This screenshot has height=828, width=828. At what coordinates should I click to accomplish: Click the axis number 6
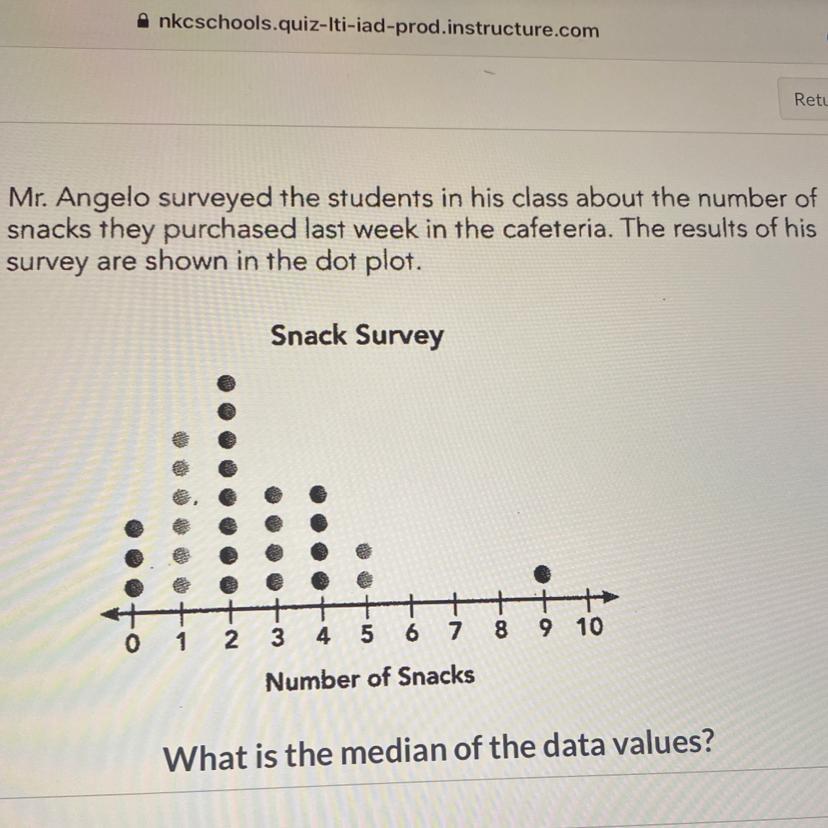[411, 634]
